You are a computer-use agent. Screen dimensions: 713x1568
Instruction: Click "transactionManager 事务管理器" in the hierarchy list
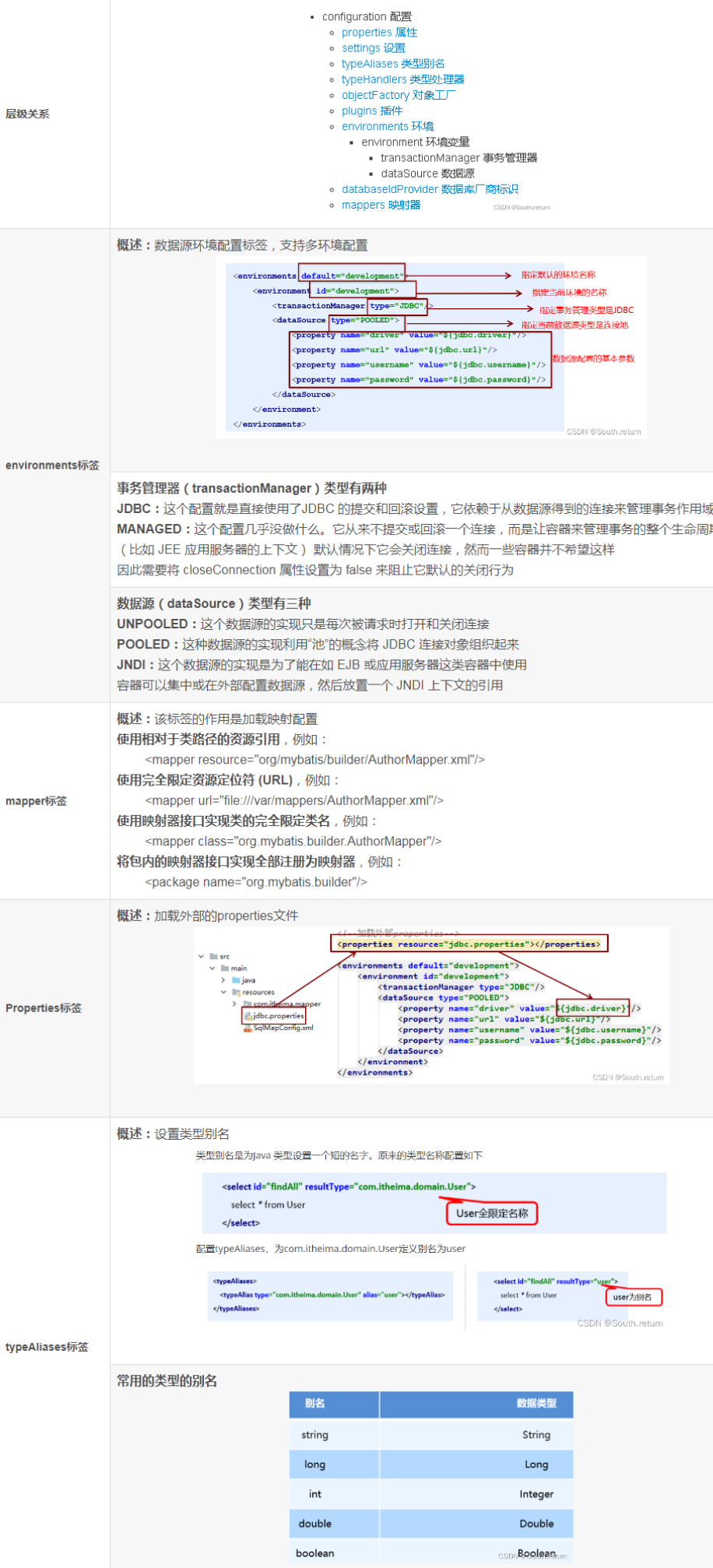pos(458,158)
